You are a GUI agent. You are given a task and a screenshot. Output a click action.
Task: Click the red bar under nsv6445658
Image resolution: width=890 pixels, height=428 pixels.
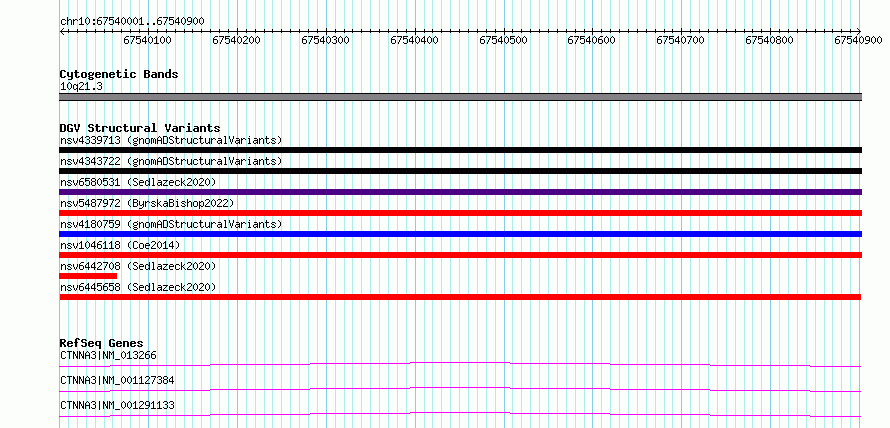click(460, 297)
